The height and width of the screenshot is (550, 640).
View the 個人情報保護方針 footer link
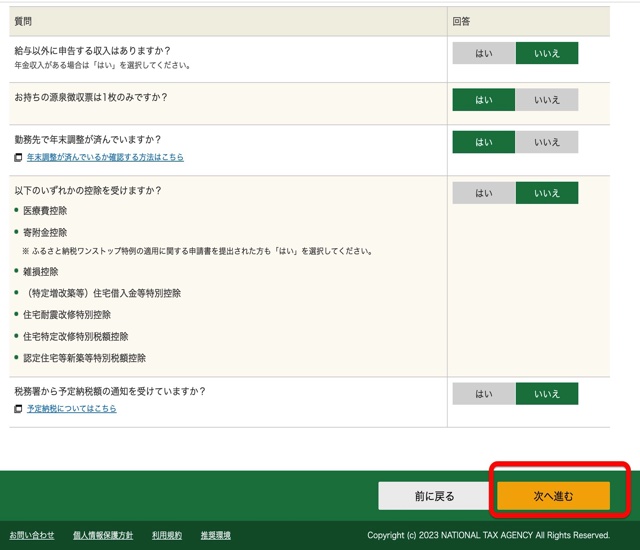pyautogui.click(x=103, y=535)
